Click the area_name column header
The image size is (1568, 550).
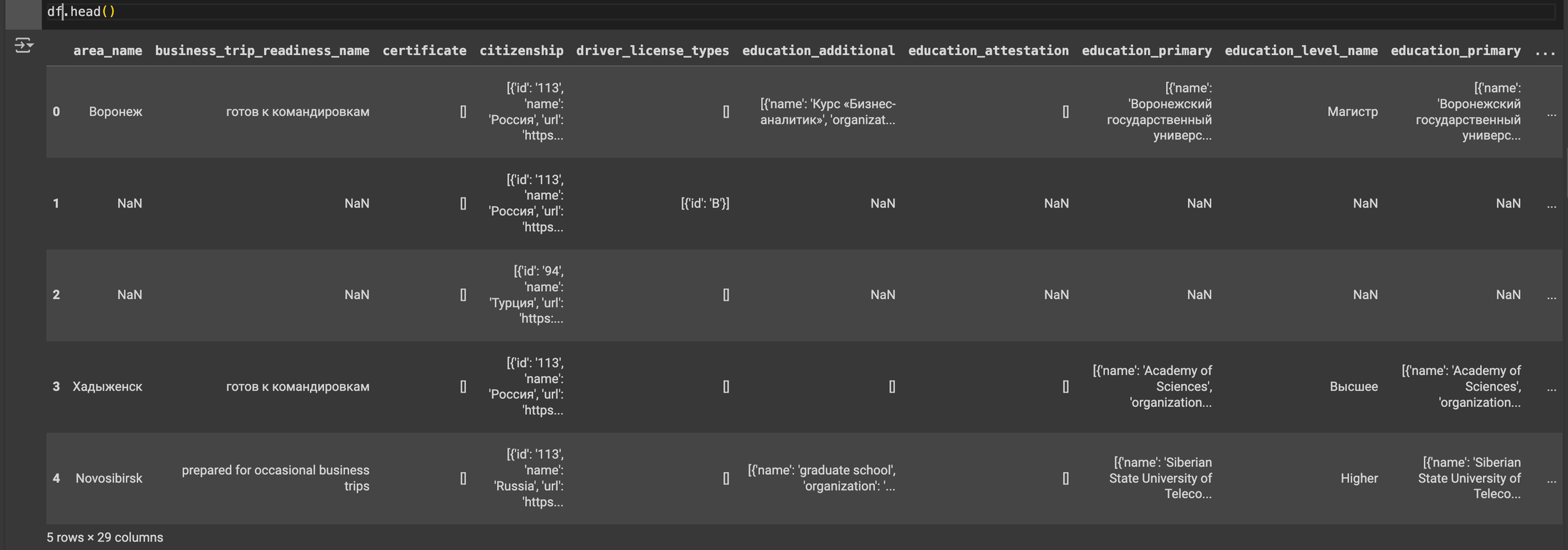(107, 51)
